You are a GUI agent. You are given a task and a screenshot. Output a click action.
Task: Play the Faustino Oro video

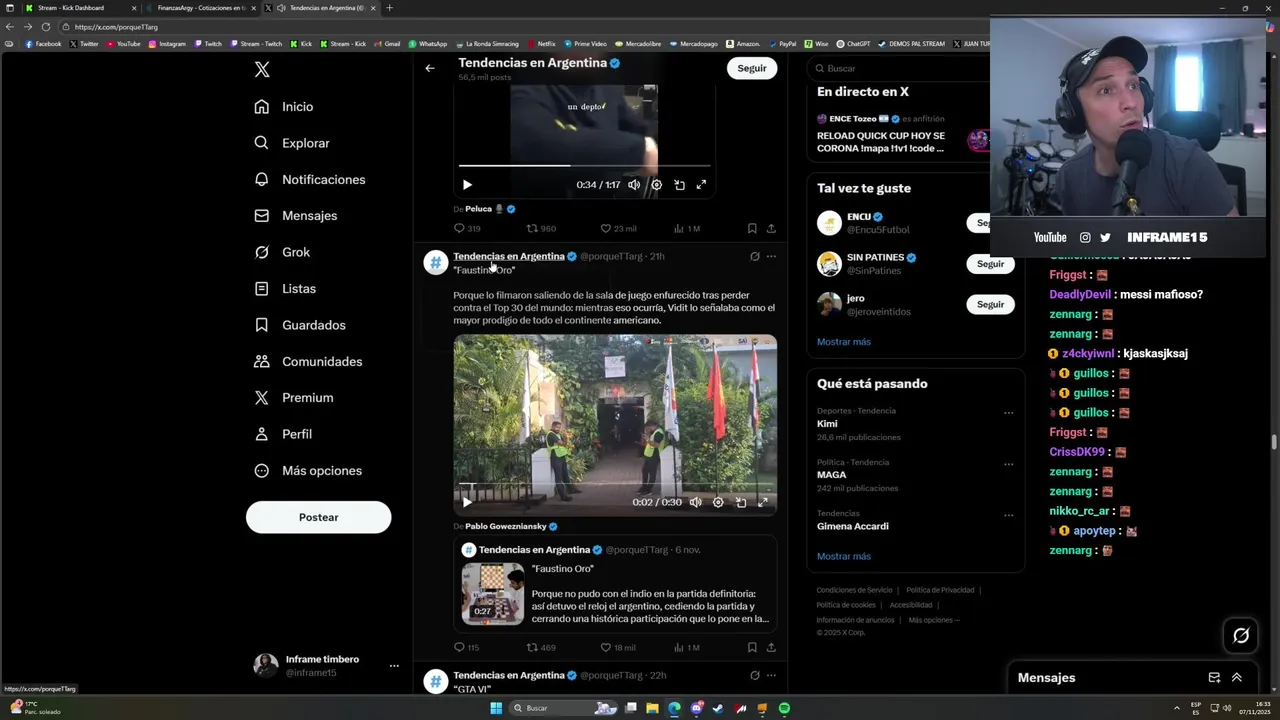coord(467,503)
